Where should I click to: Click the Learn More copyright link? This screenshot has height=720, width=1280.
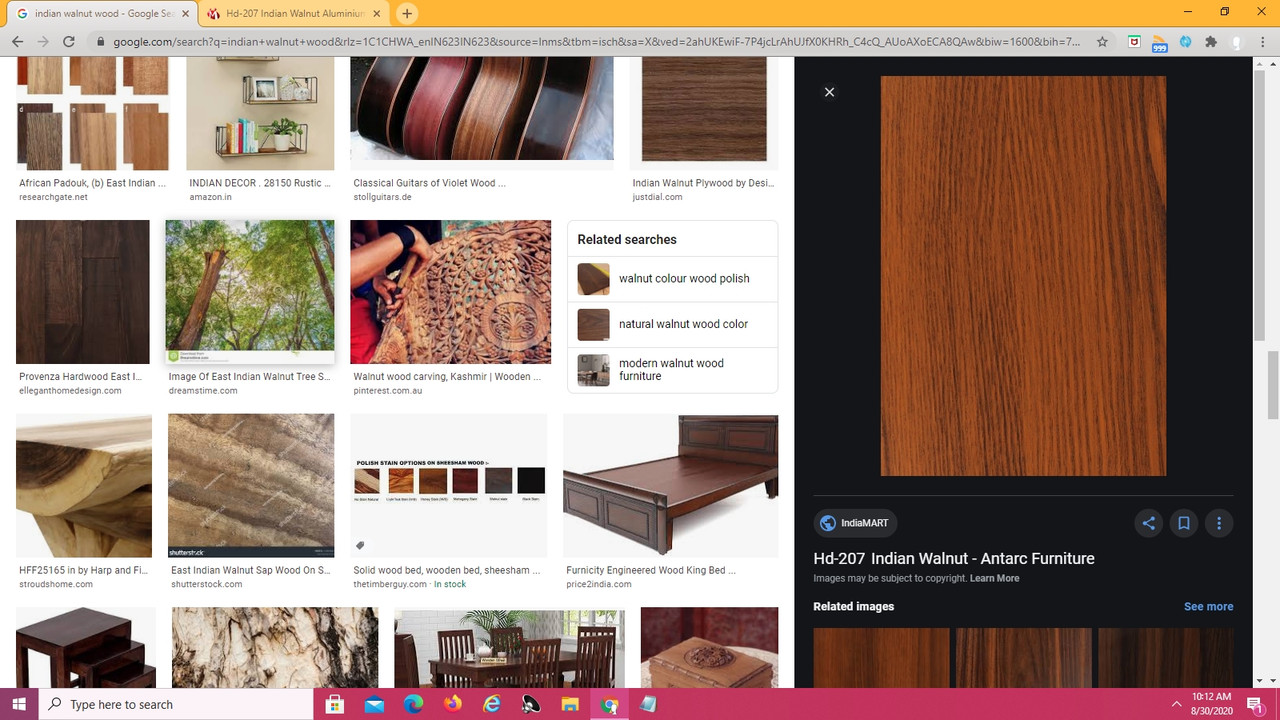[994, 578]
